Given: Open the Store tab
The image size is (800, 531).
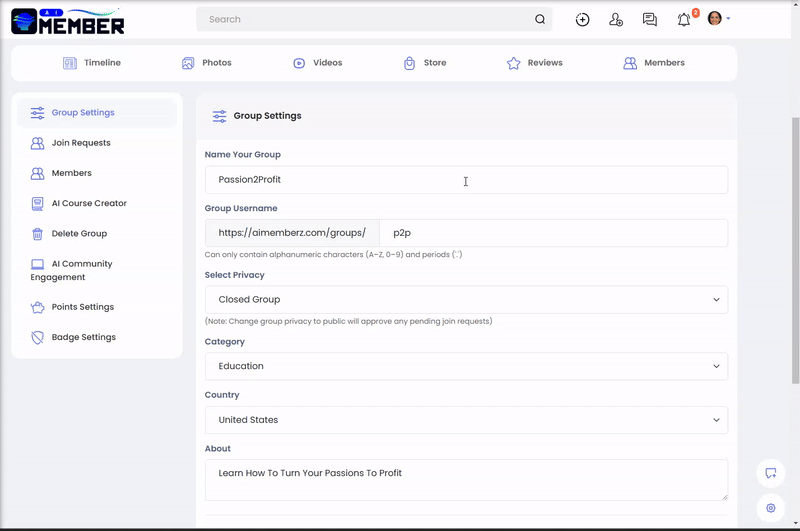Looking at the screenshot, I should [x=425, y=63].
